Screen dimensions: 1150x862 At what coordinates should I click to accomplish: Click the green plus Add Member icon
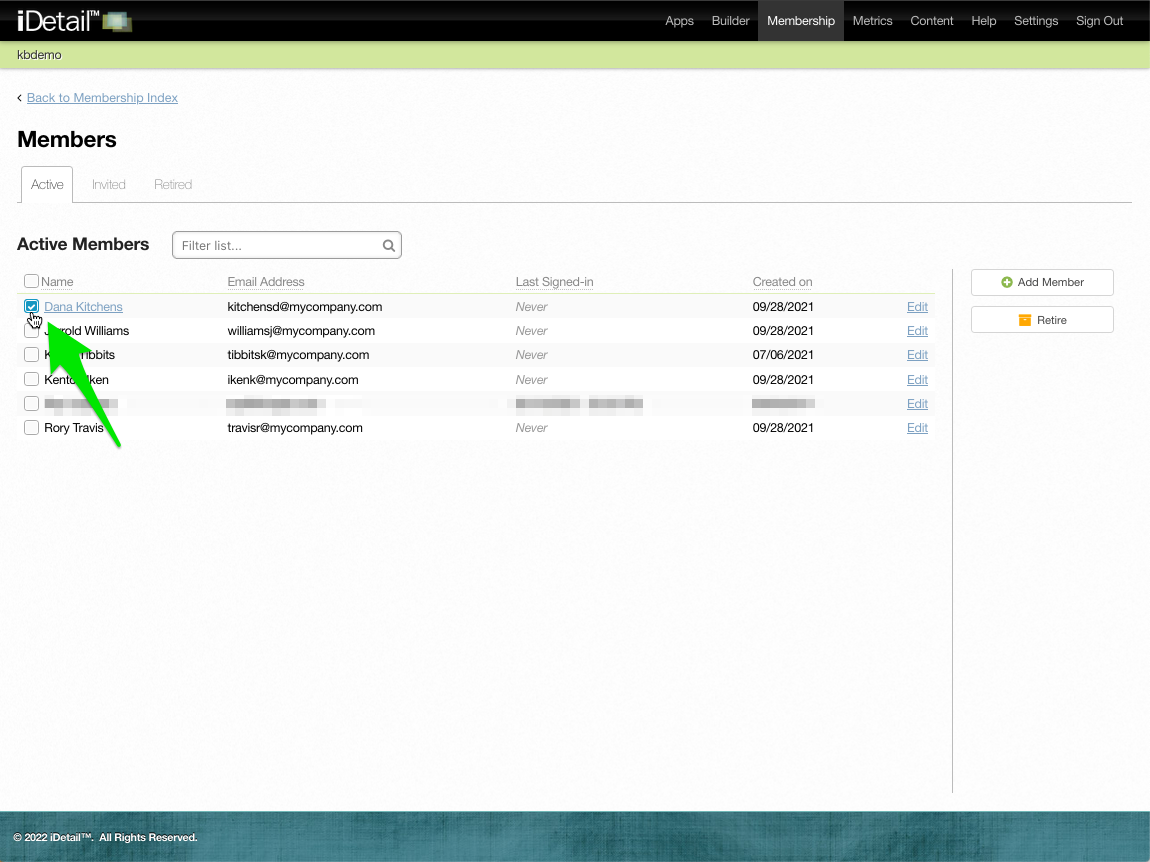(x=1007, y=283)
